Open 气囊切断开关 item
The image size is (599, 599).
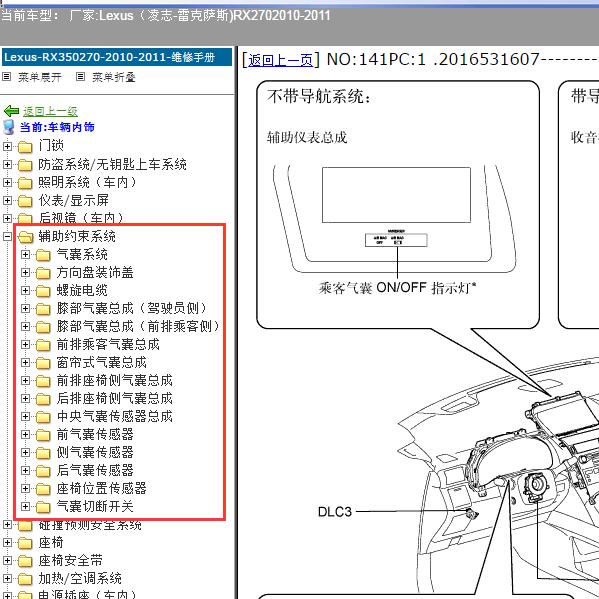tap(95, 507)
